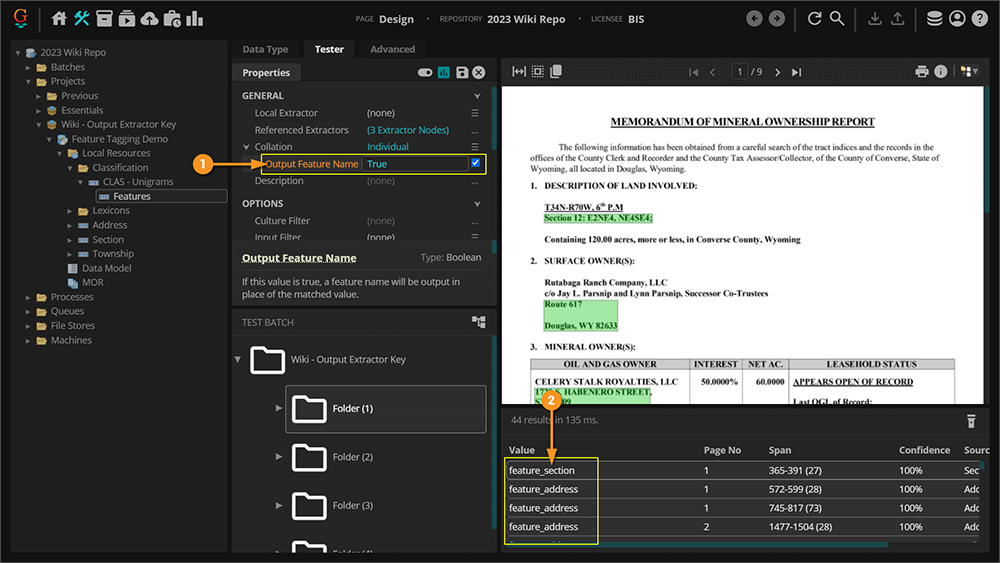Toggle the switch in the Properties header
Viewport: 1000px width, 563px height.
click(x=425, y=73)
